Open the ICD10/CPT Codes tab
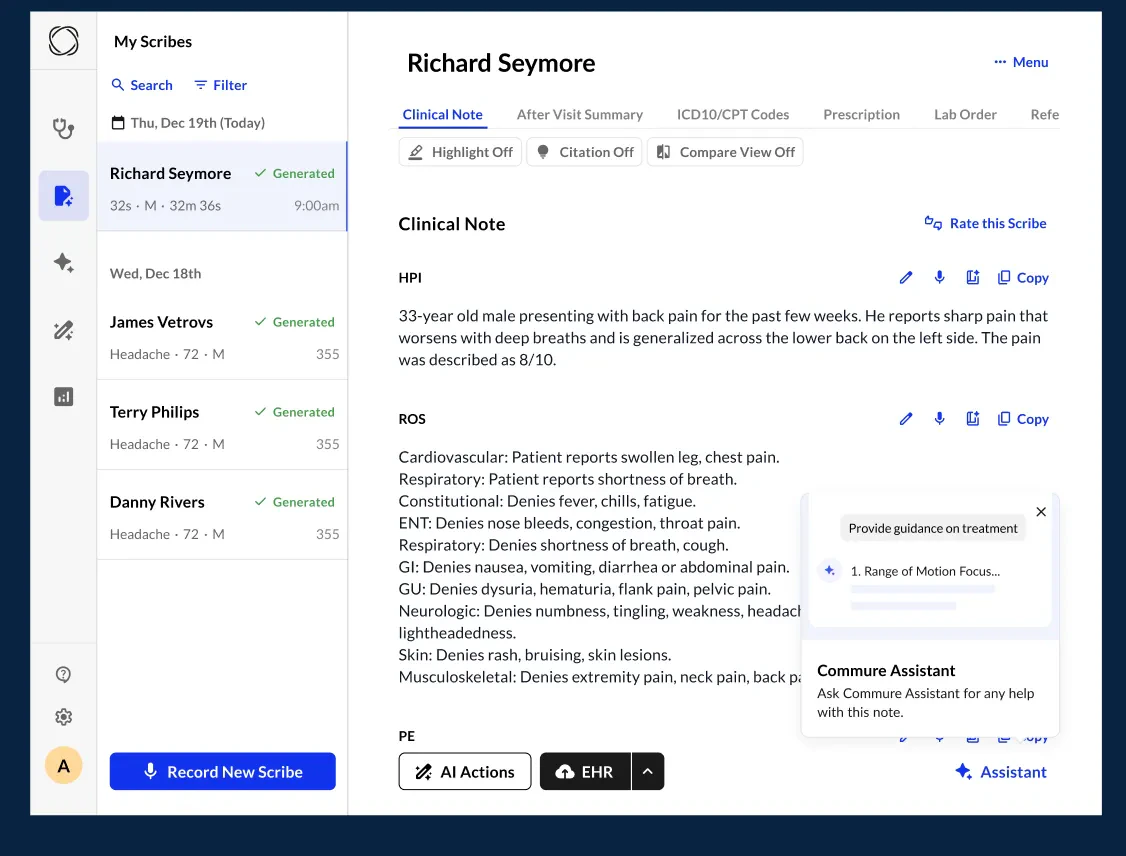 pos(732,114)
